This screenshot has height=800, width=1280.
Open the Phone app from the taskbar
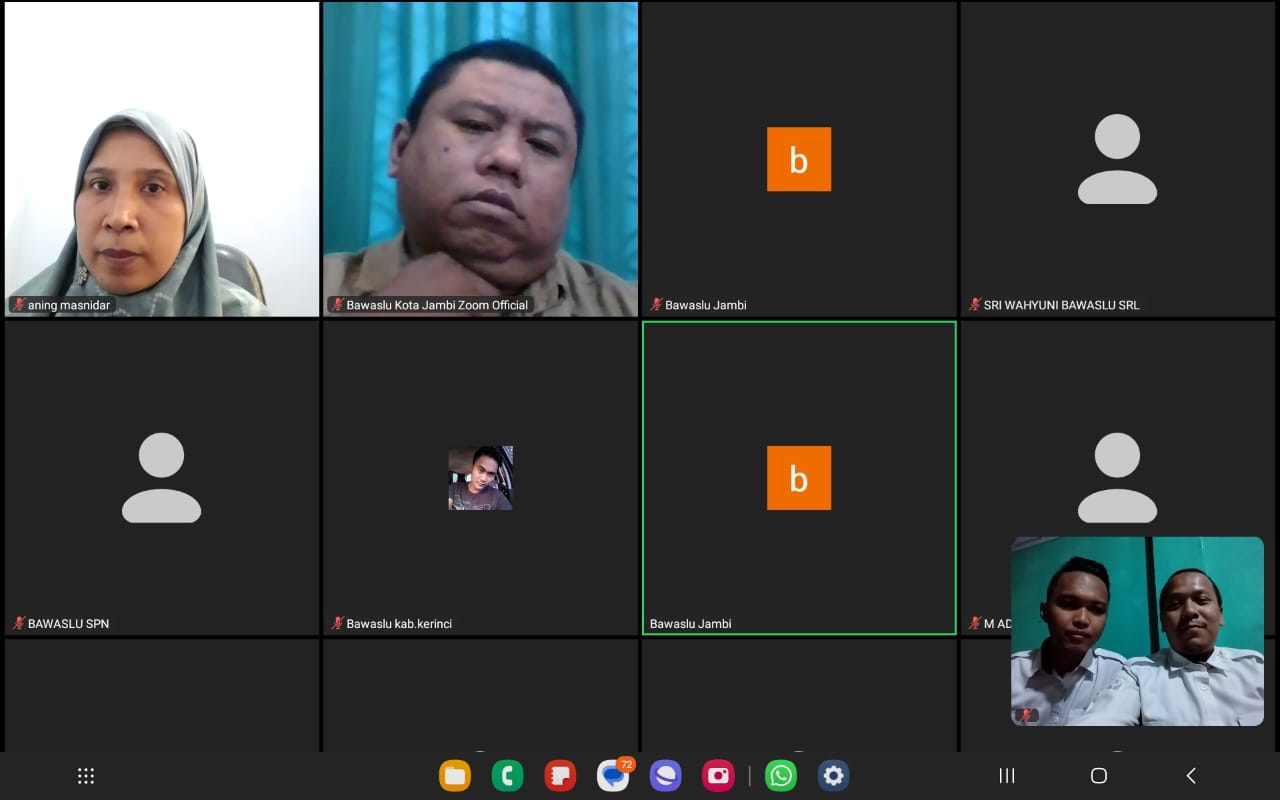point(507,775)
